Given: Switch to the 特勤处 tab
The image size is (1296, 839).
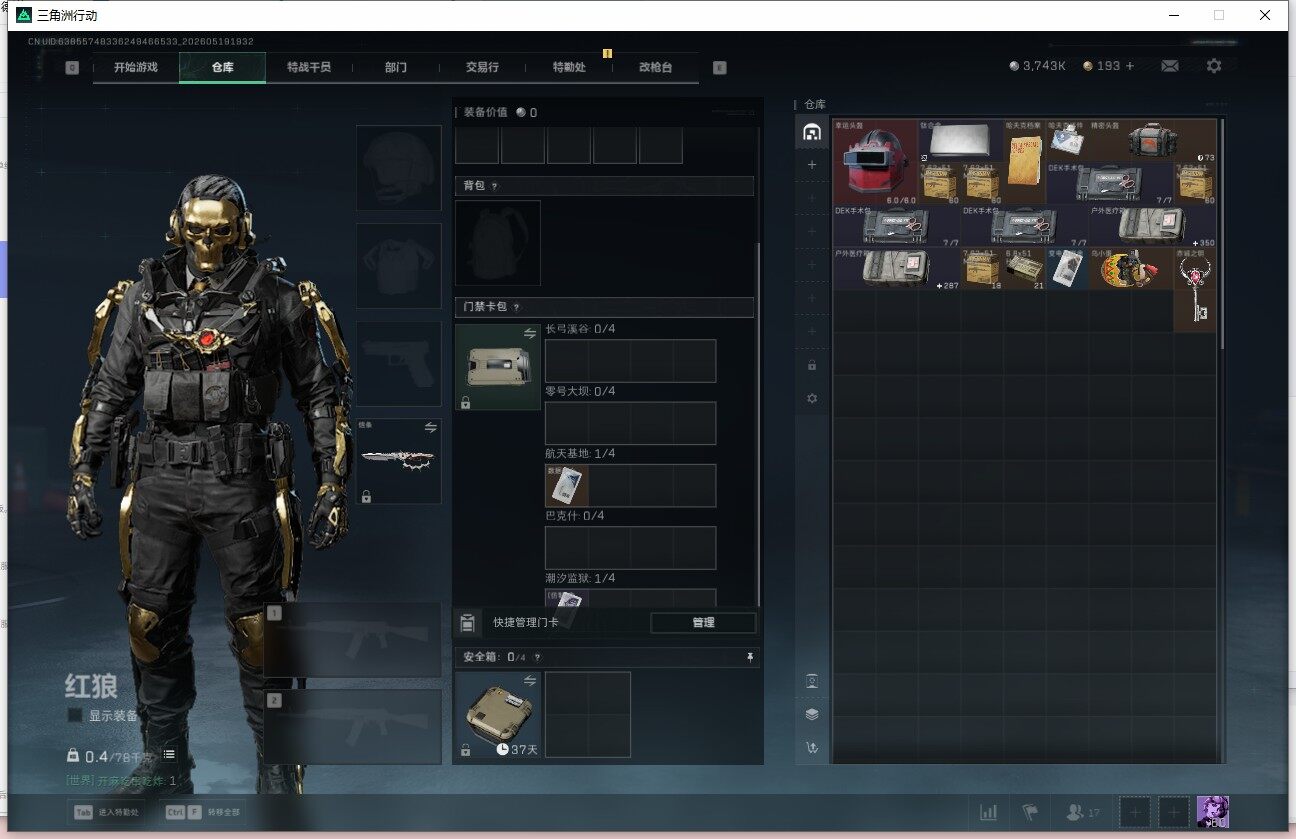Looking at the screenshot, I should (569, 67).
